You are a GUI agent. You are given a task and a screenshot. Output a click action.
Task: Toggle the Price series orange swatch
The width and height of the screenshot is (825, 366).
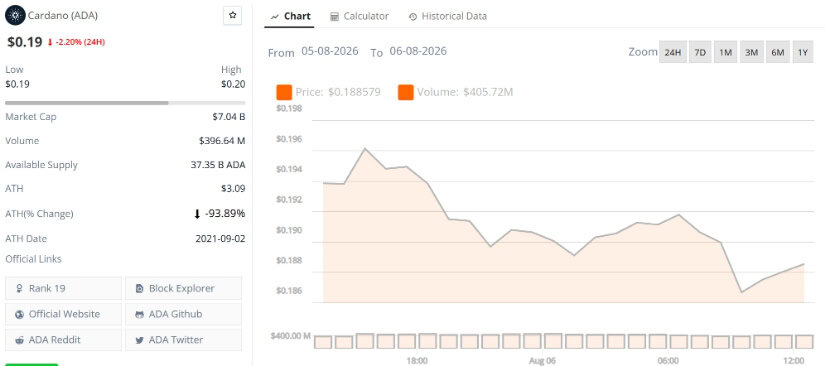pos(284,92)
